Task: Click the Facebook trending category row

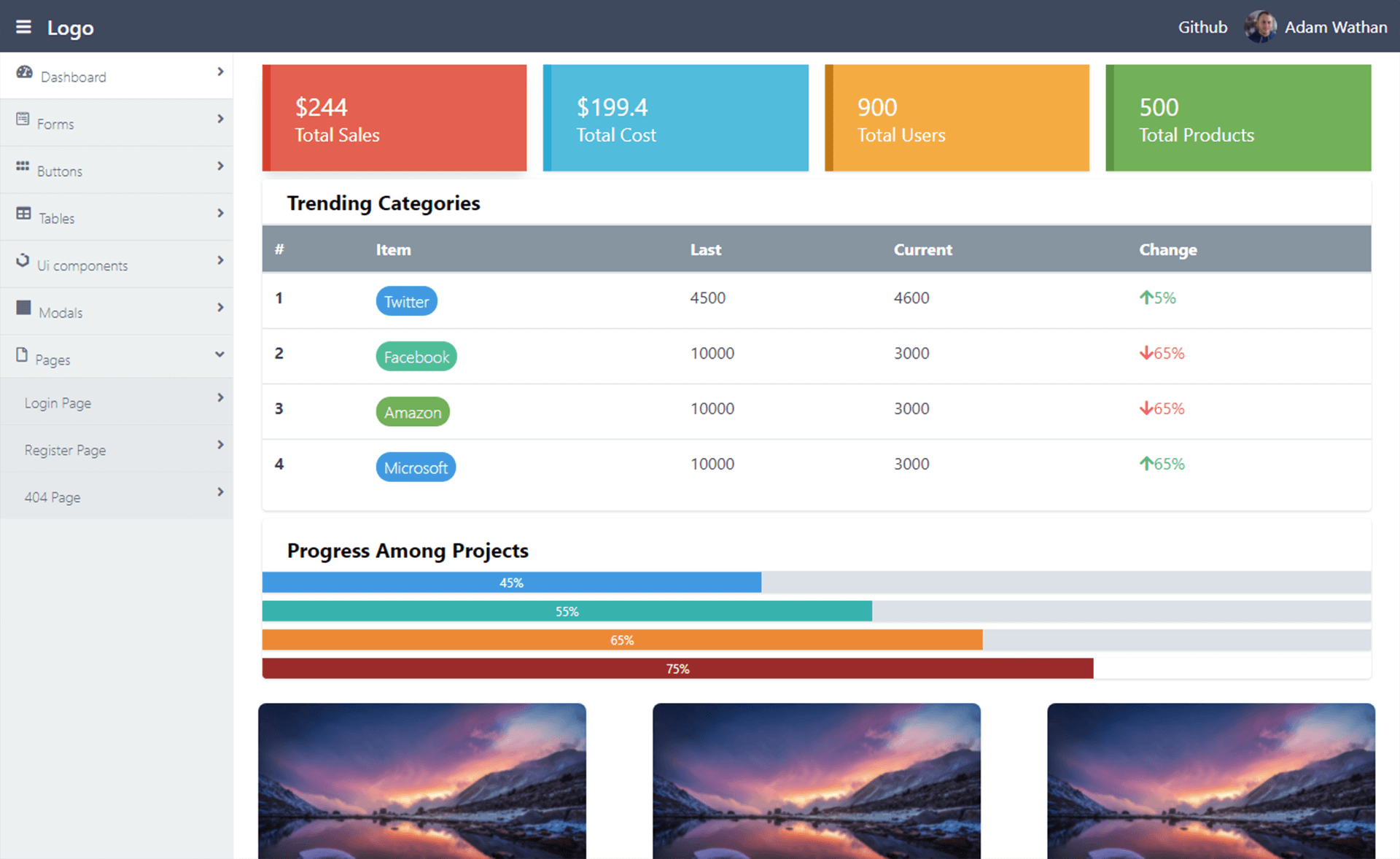Action: pos(816,356)
